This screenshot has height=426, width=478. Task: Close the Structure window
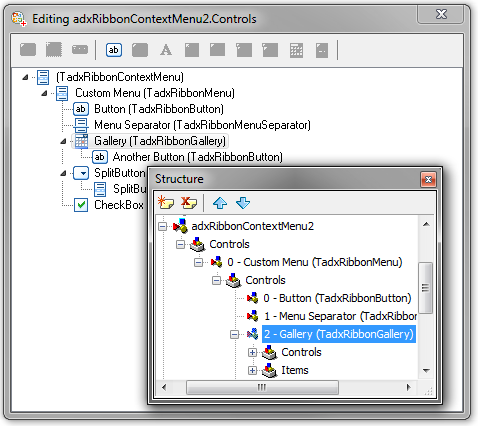pos(428,180)
